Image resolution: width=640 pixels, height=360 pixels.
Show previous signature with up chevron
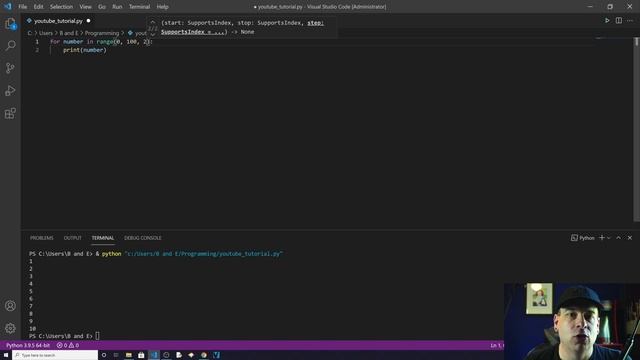pos(153,22)
